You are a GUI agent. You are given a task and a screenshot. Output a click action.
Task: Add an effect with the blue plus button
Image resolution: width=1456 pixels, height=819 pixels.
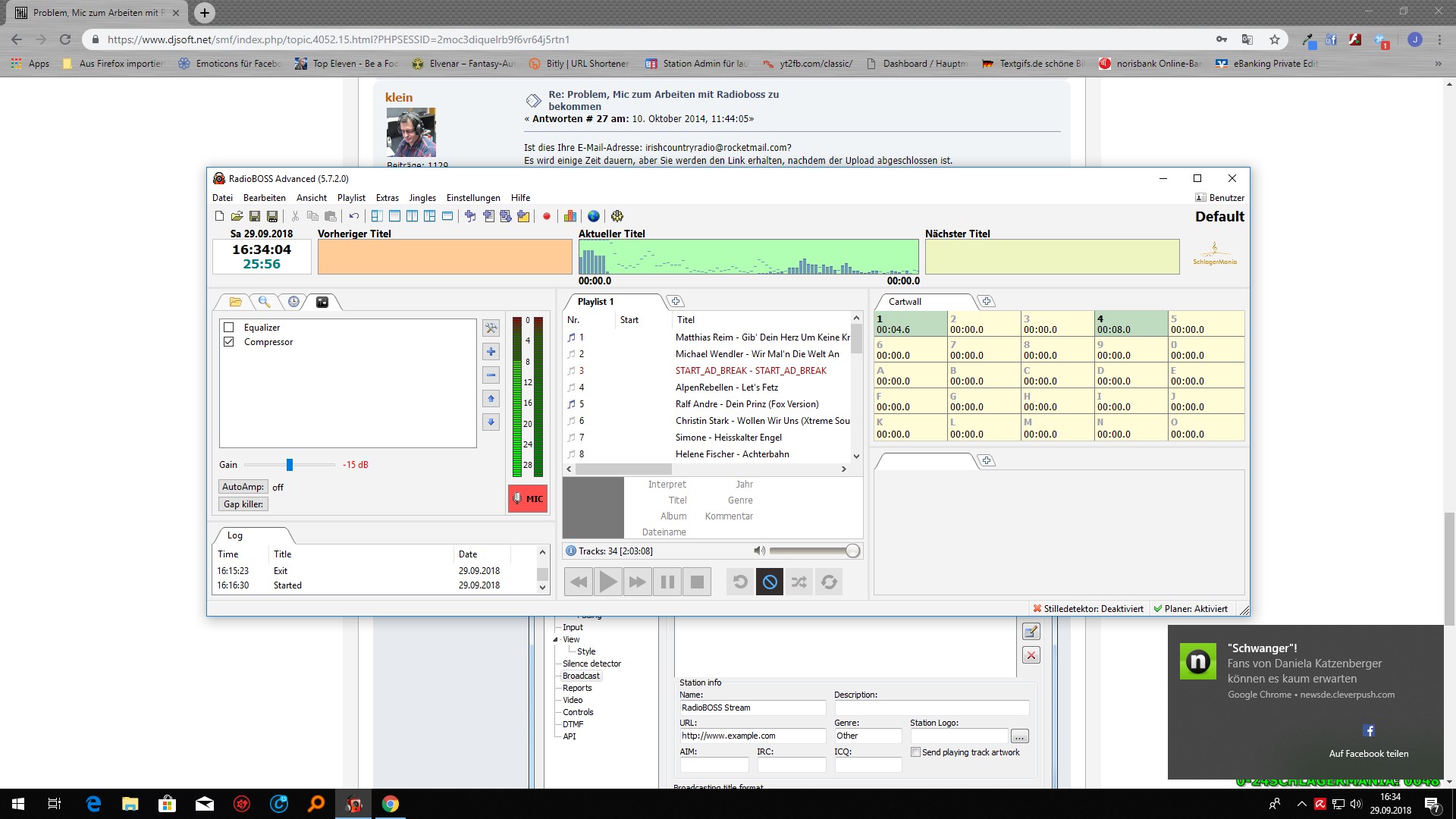[x=491, y=352]
